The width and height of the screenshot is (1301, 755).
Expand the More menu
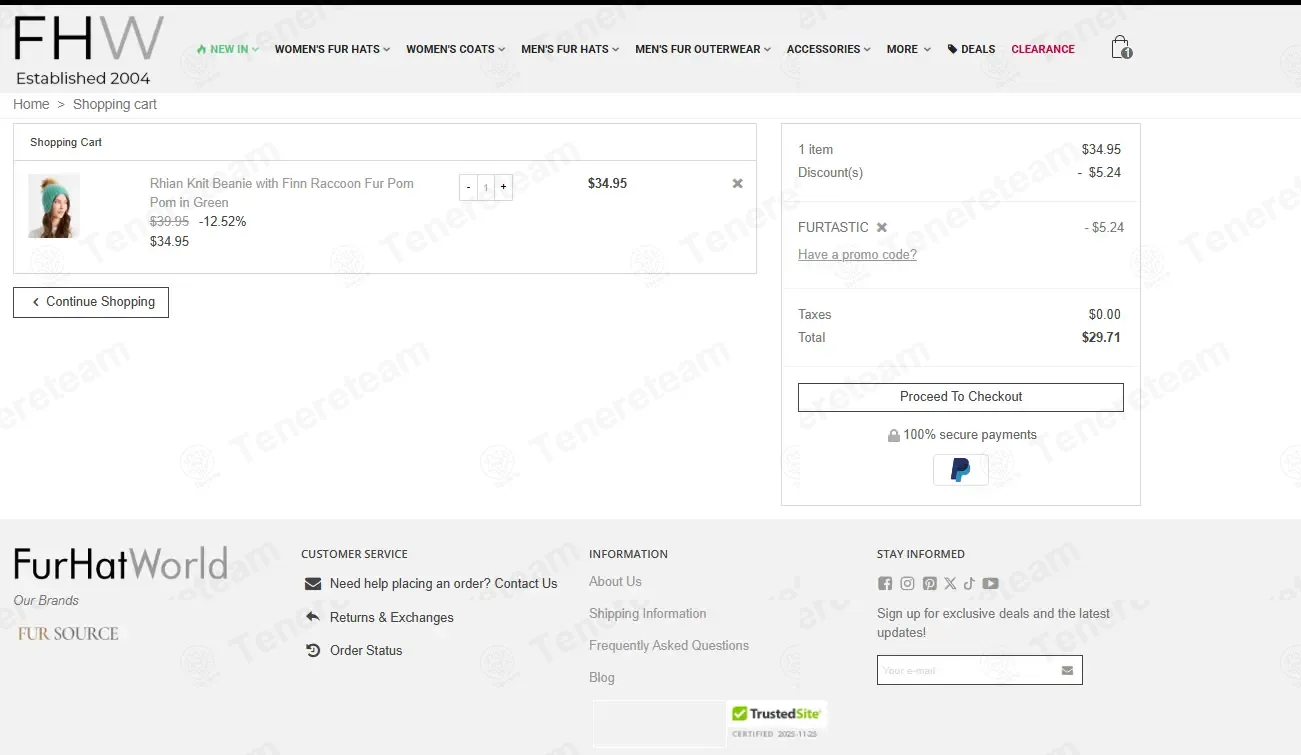908,49
